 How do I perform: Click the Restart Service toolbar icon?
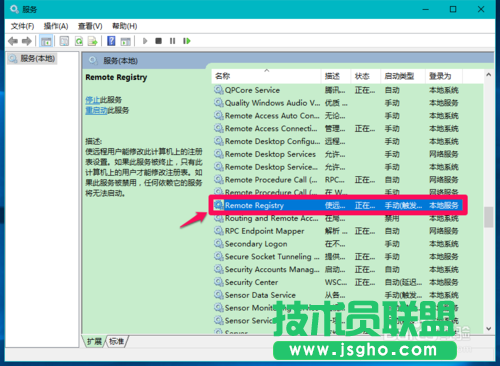pyautogui.click(x=187, y=41)
